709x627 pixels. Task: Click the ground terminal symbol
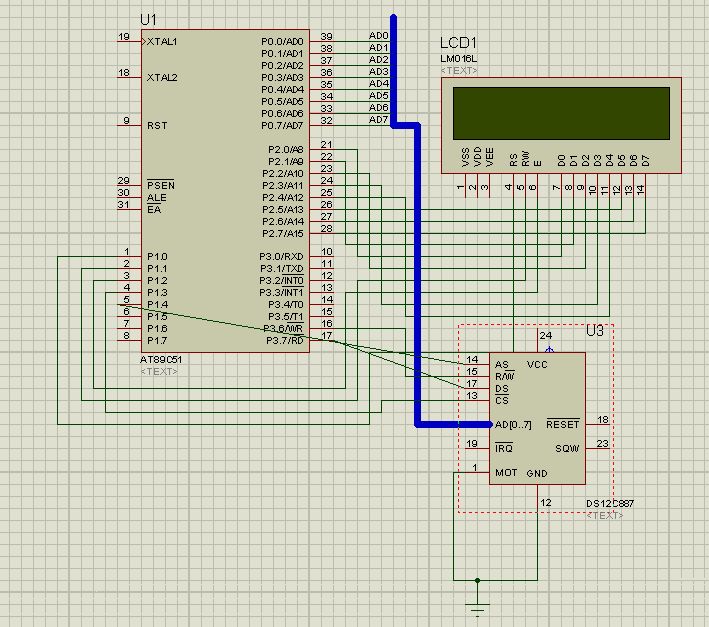coord(479,609)
